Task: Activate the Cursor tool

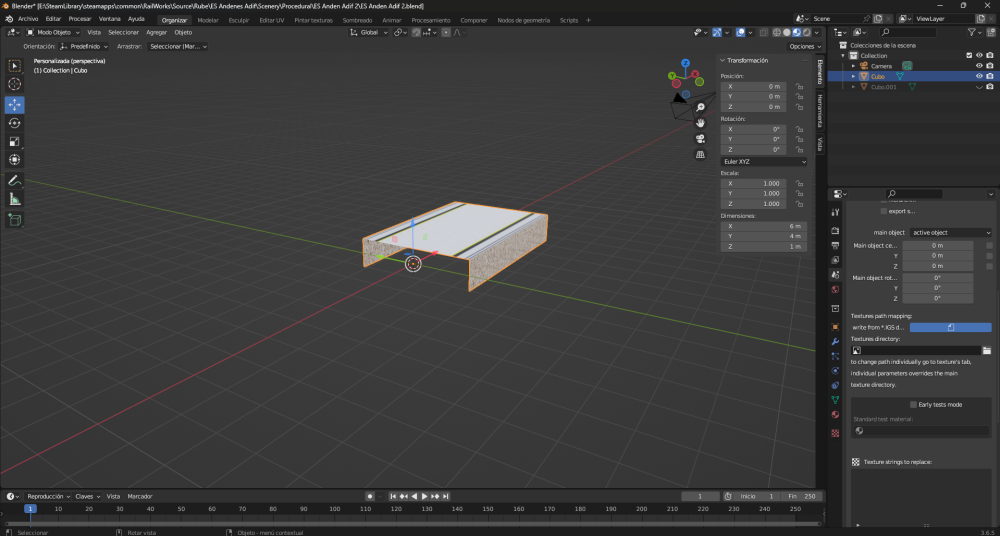Action: [15, 85]
